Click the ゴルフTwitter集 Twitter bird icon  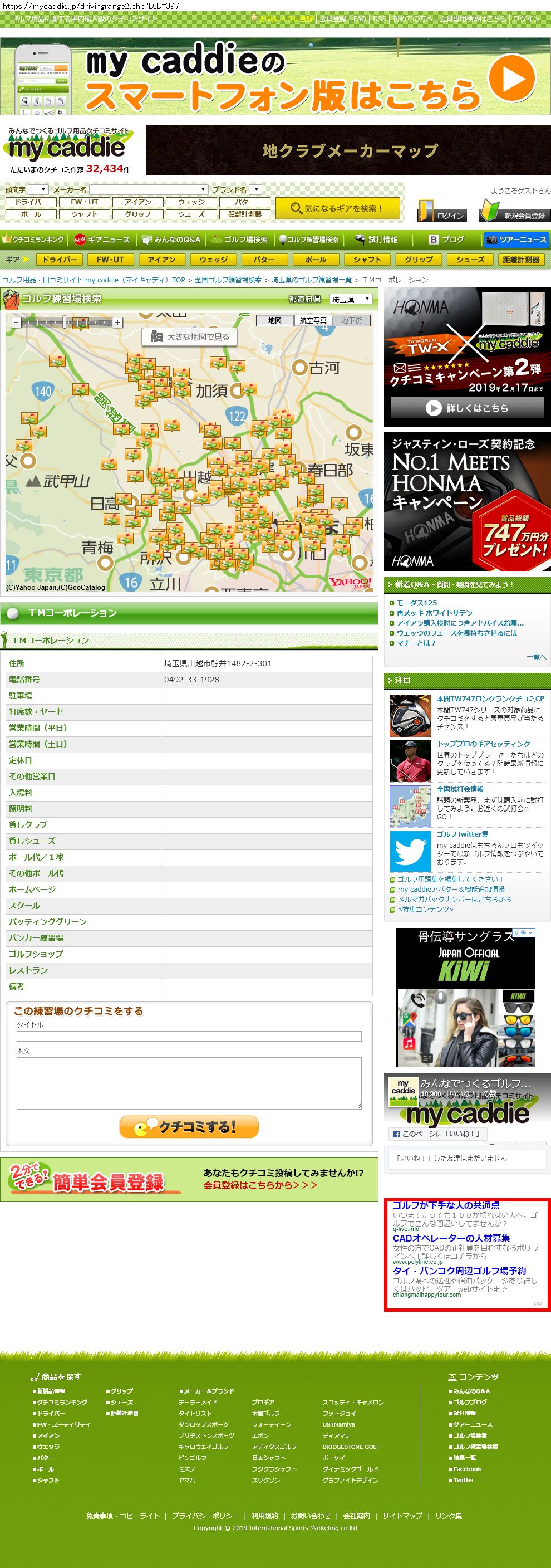pos(411,852)
